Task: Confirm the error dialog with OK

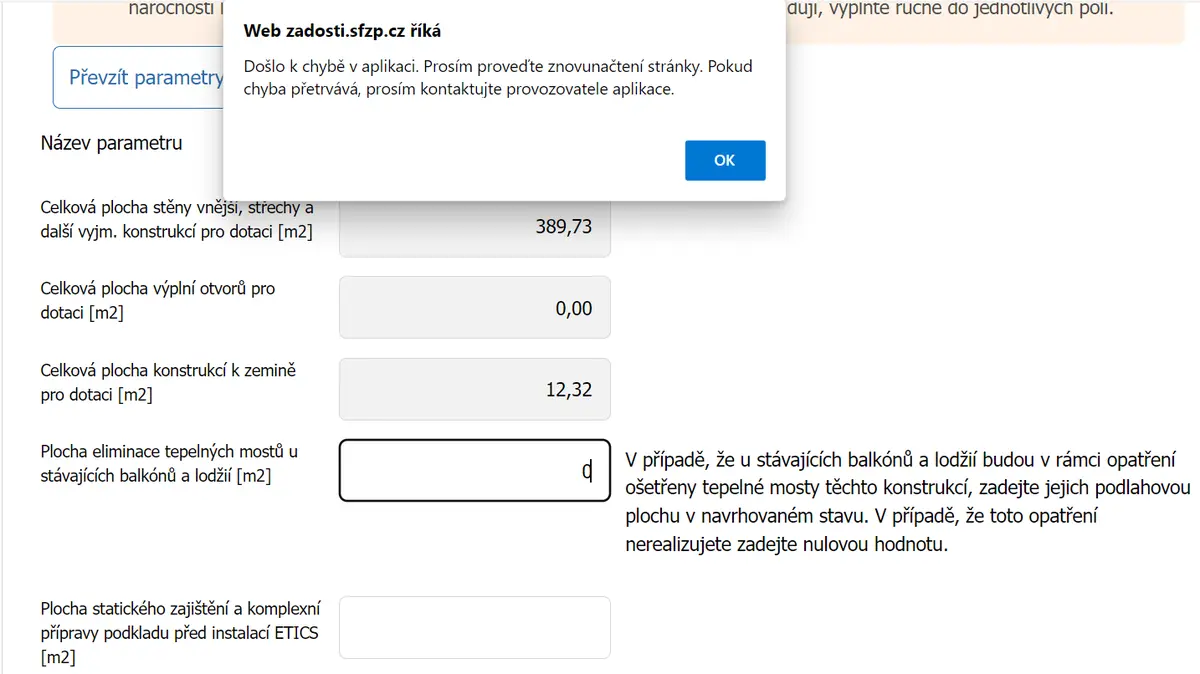Action: tap(725, 160)
